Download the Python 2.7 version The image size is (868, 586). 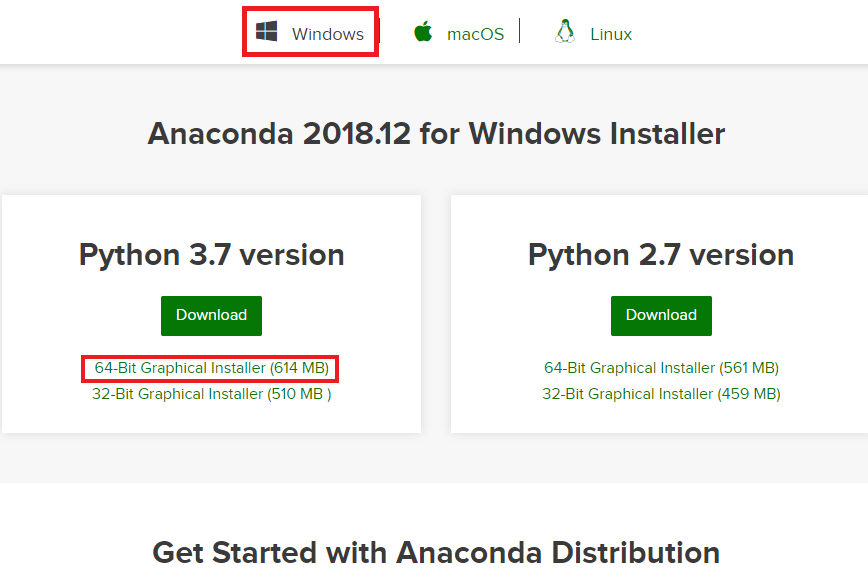coord(662,316)
